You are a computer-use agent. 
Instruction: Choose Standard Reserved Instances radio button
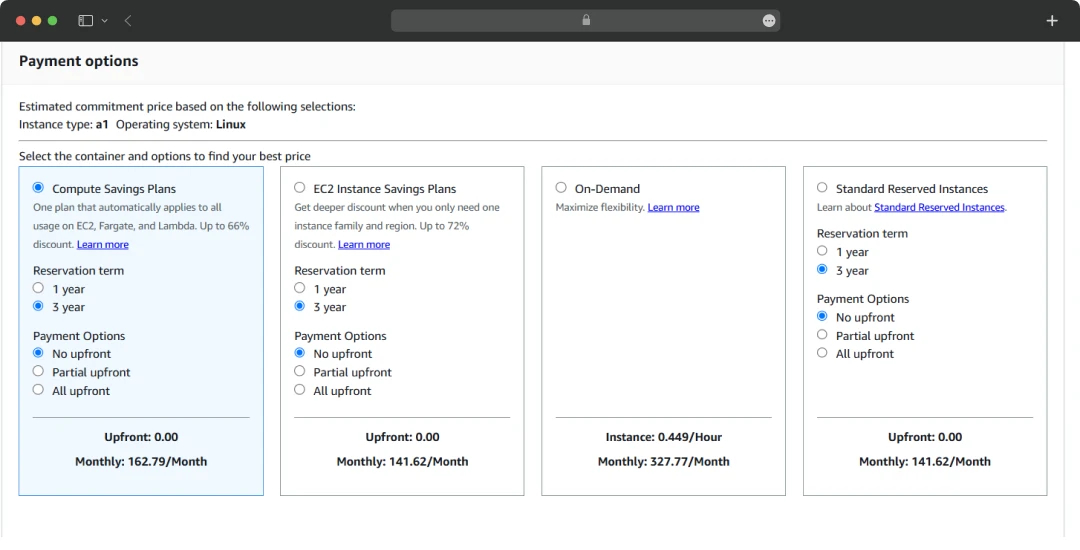(x=822, y=187)
